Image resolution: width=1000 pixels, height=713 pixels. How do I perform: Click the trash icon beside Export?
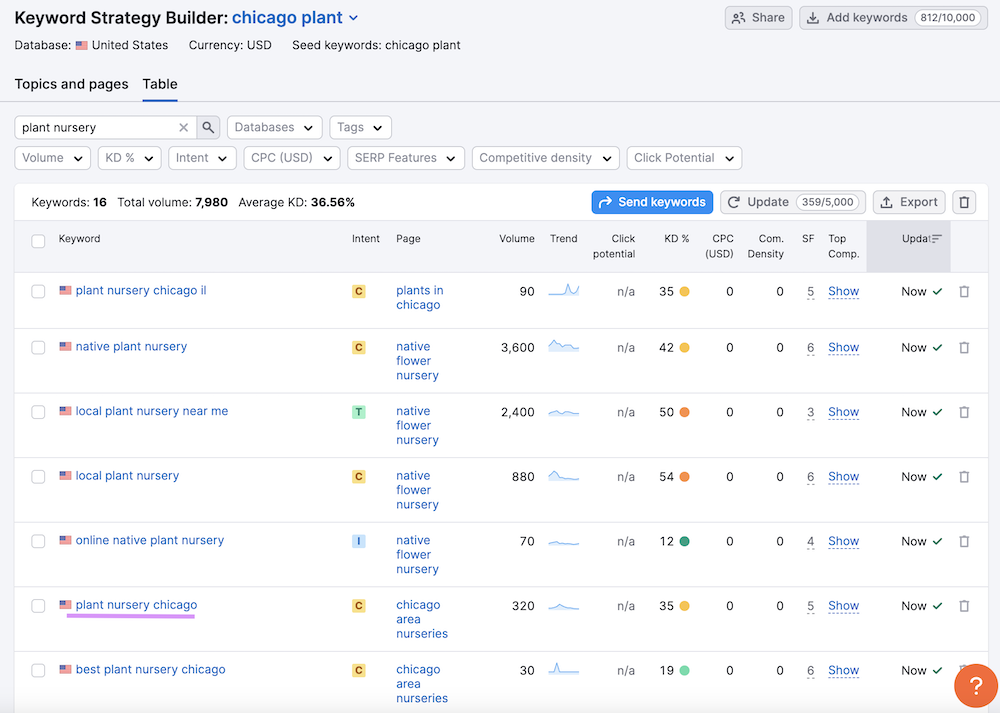(x=964, y=202)
